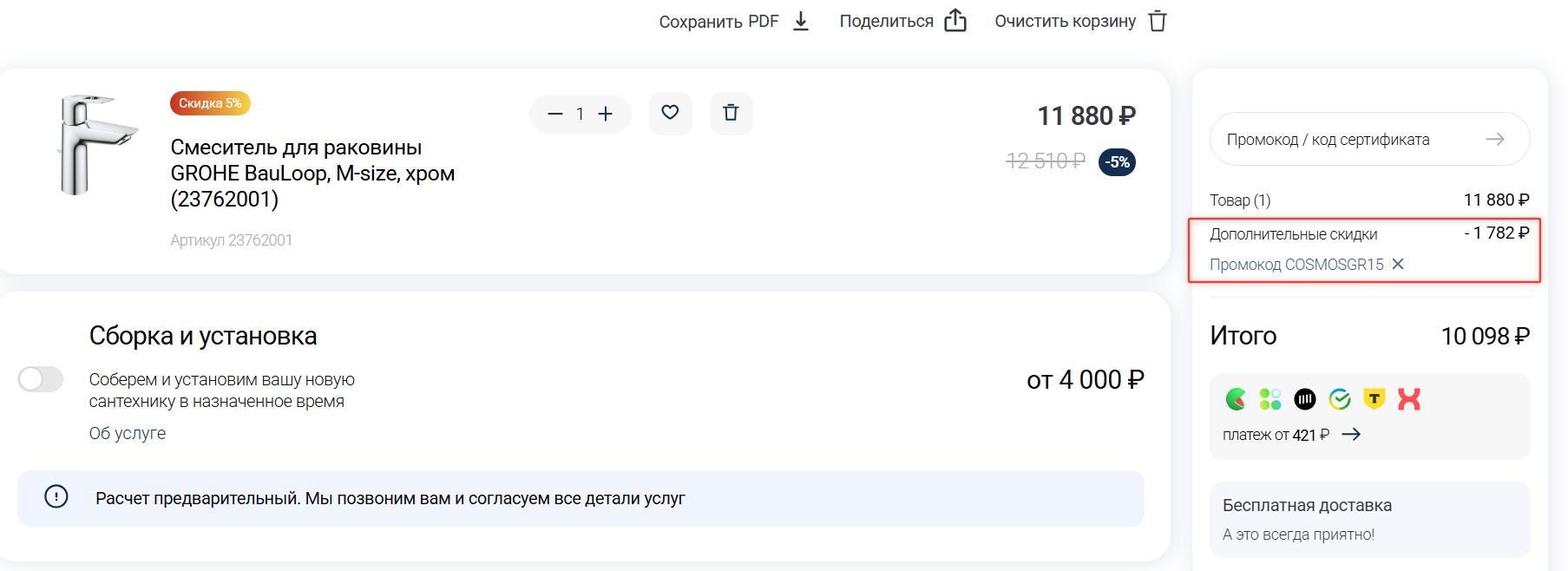Expand installment details arrow next to платеж от 421 ₽
The width and height of the screenshot is (1568, 571).
pyautogui.click(x=1351, y=434)
